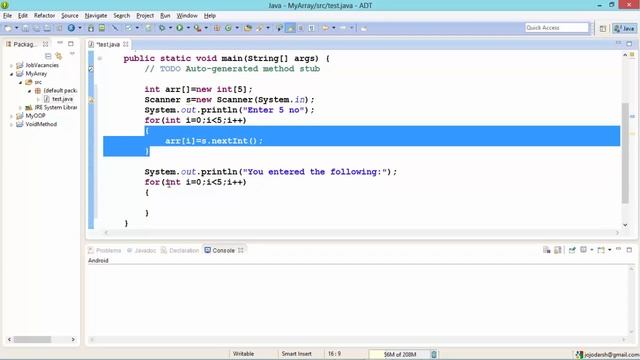
Task: Collapse the MyArray project
Action: pyautogui.click(x=11, y=74)
